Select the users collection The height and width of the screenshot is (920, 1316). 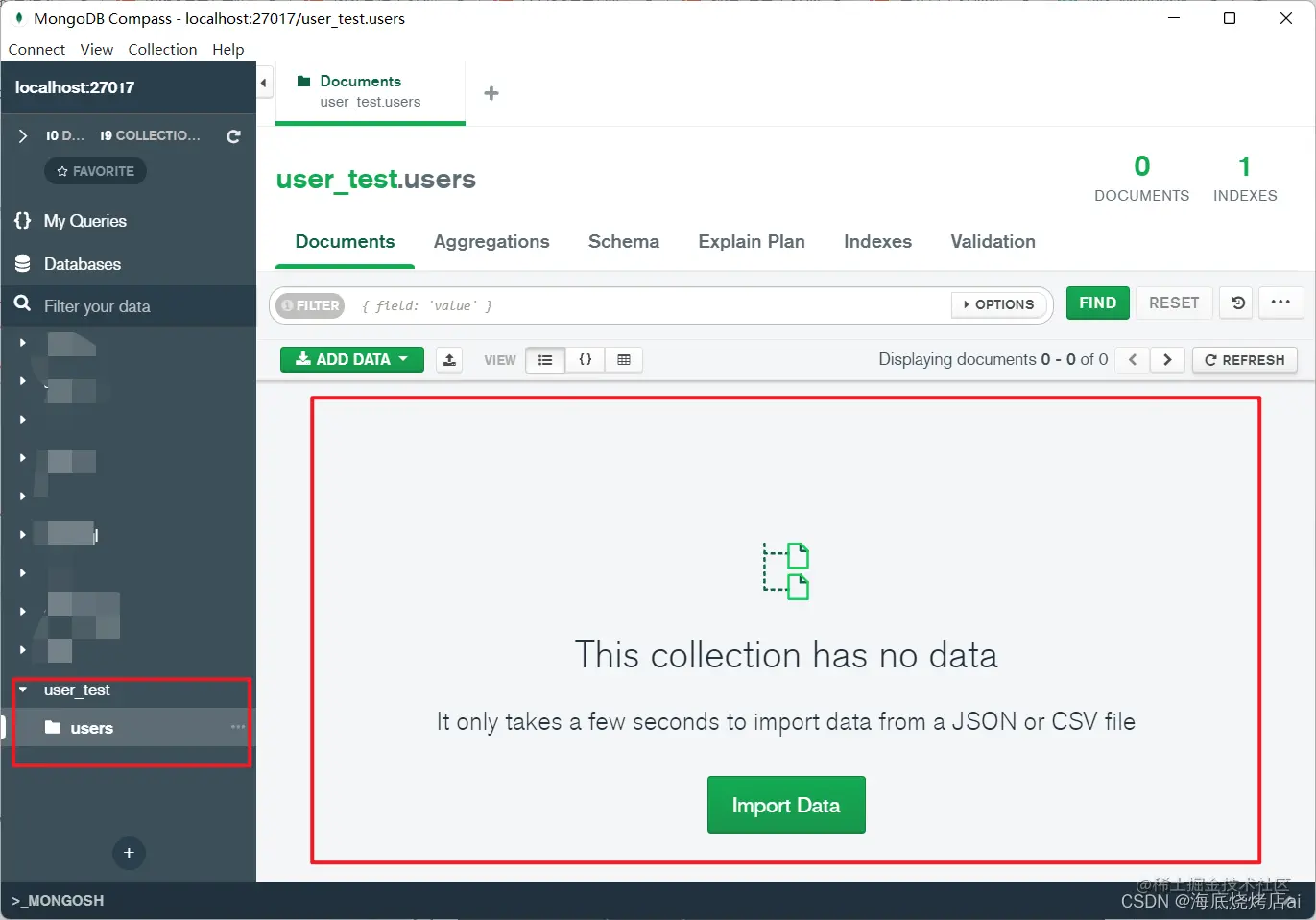(x=128, y=728)
